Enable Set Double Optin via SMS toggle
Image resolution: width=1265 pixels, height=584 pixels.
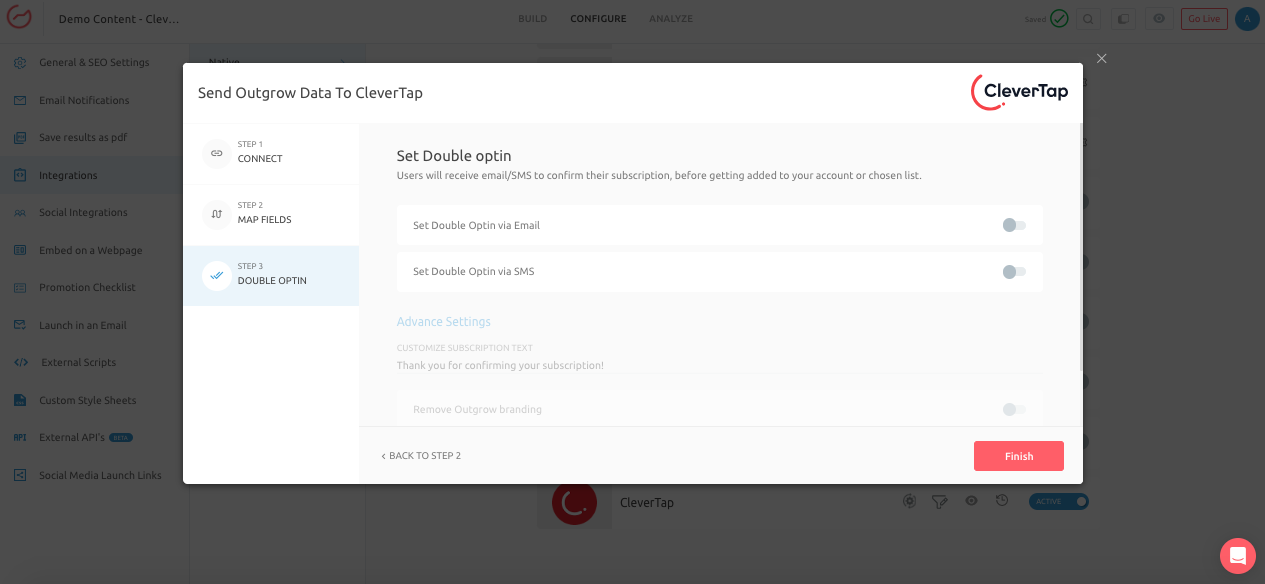pyautogui.click(x=1014, y=271)
